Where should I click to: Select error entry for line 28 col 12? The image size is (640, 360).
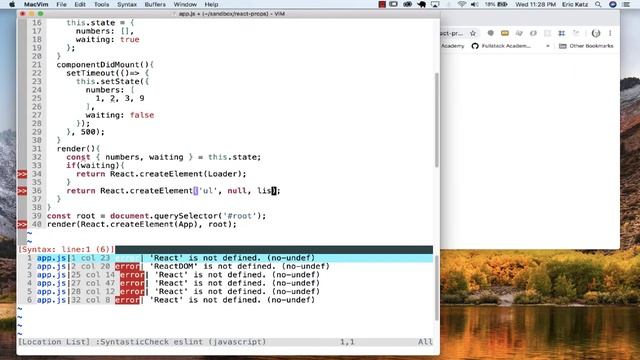pos(225,291)
